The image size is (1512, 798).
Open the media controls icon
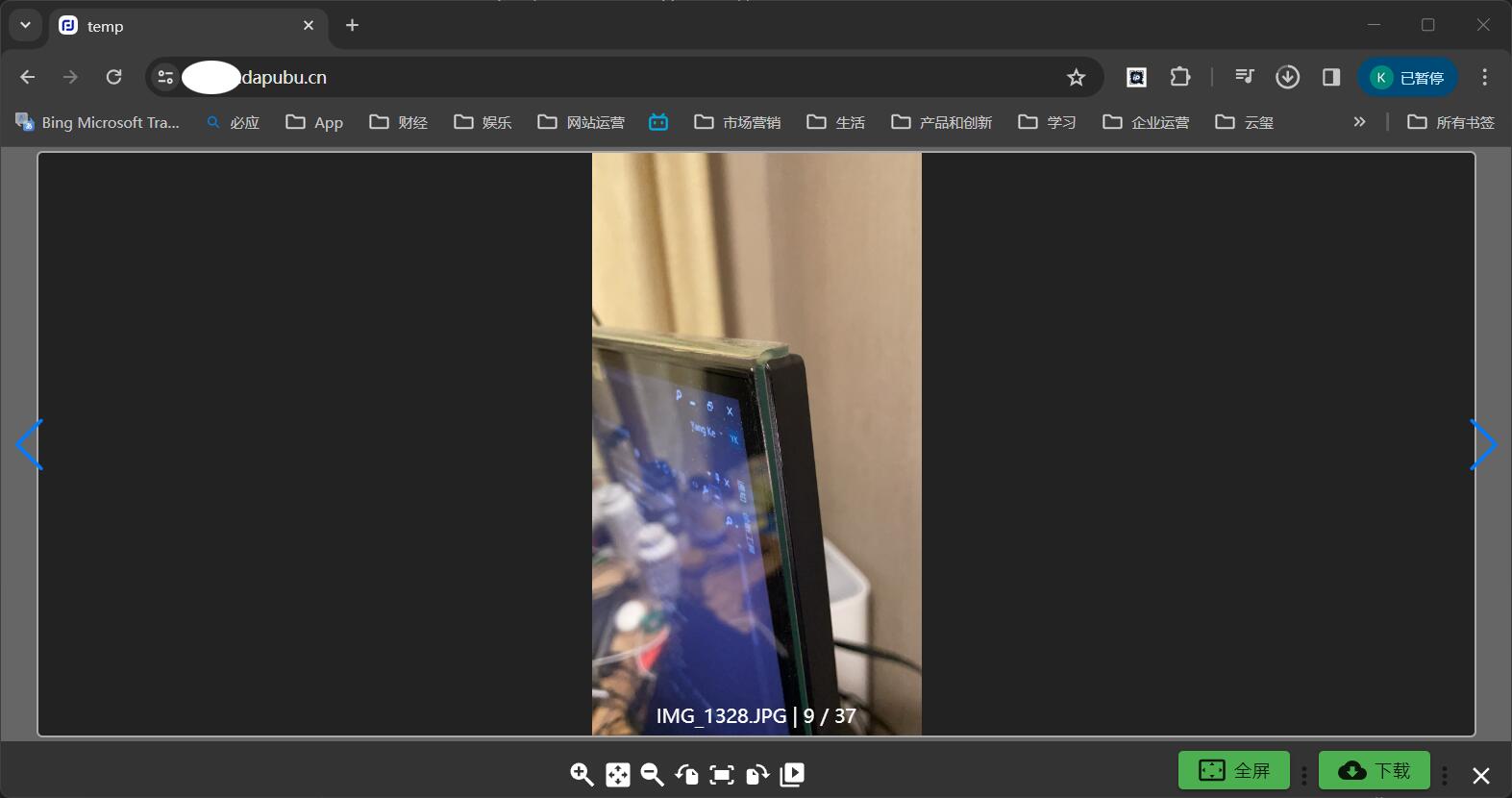pos(1245,77)
